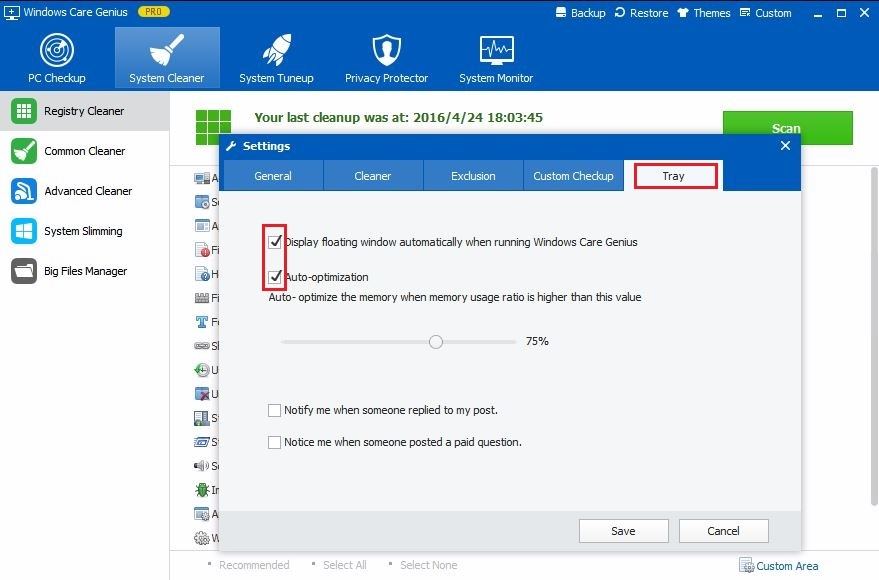Click the 75% memory threshold value
This screenshot has height=580, width=879.
537,341
